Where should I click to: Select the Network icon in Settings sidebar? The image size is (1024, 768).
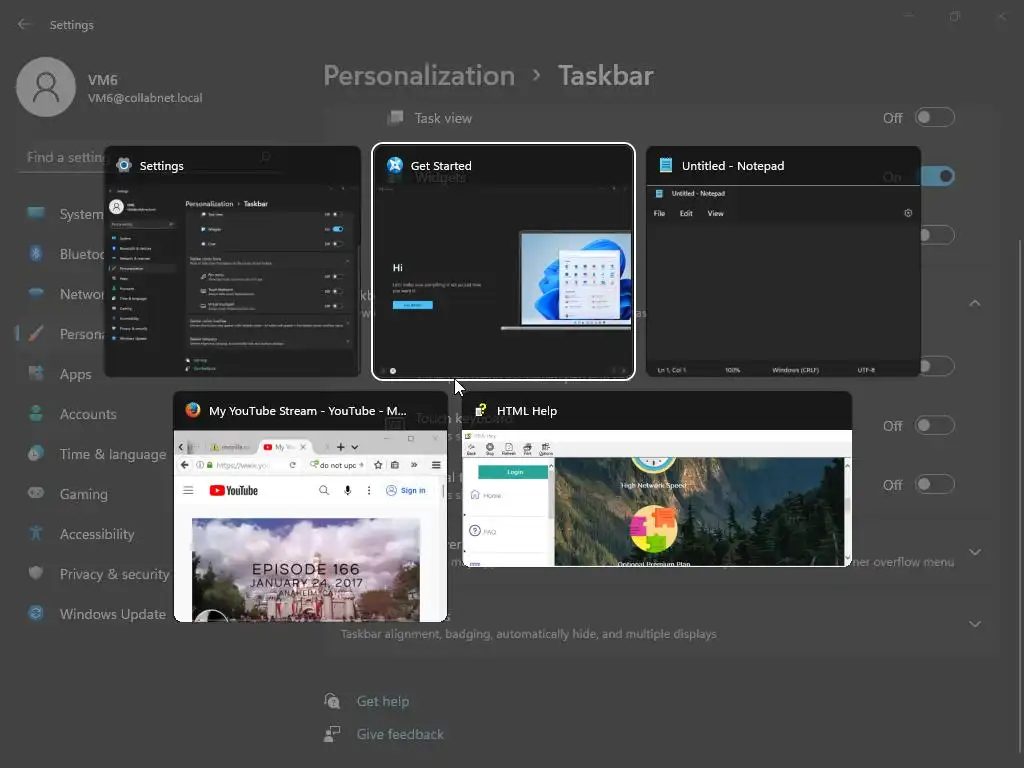(x=36, y=293)
